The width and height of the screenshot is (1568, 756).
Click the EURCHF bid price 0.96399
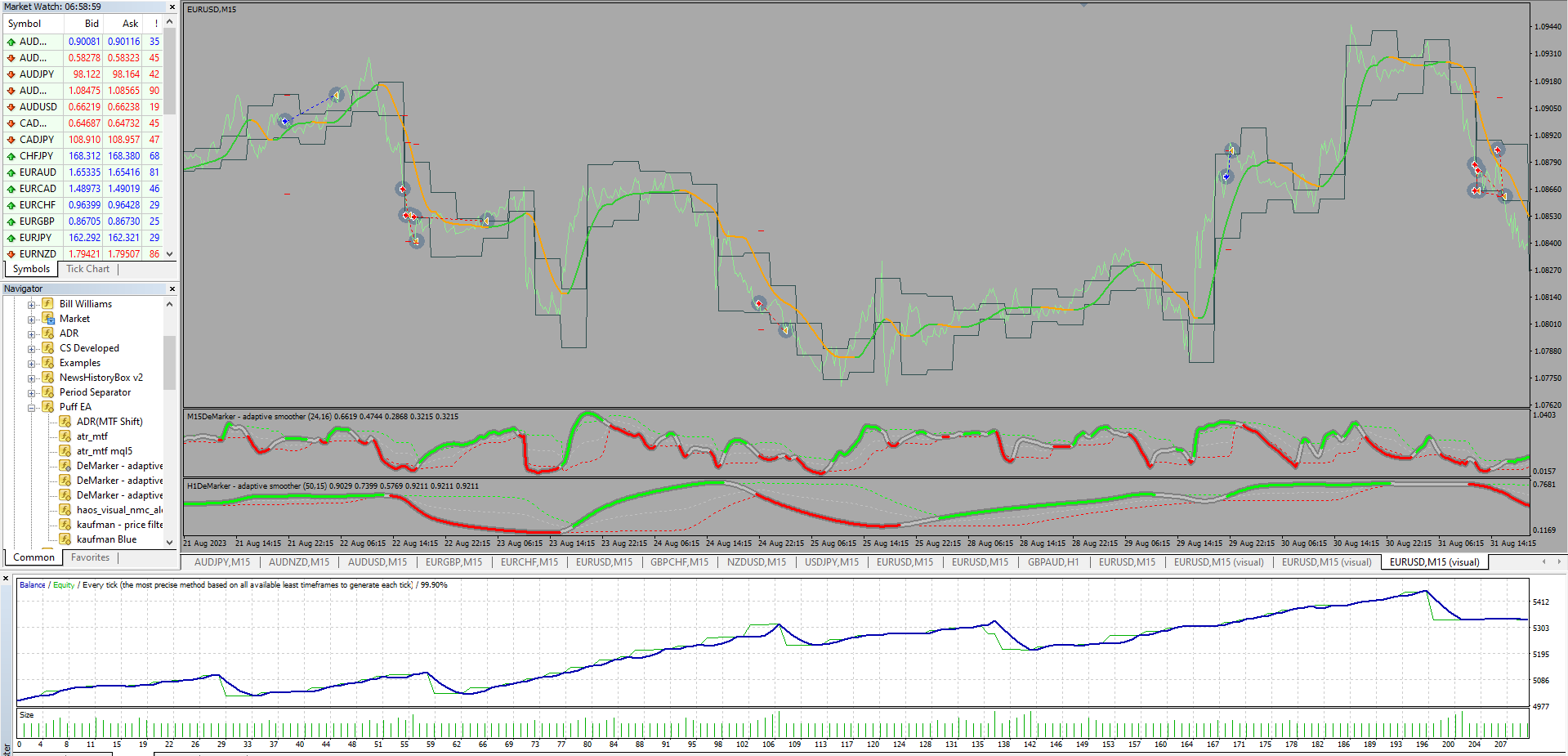84,205
